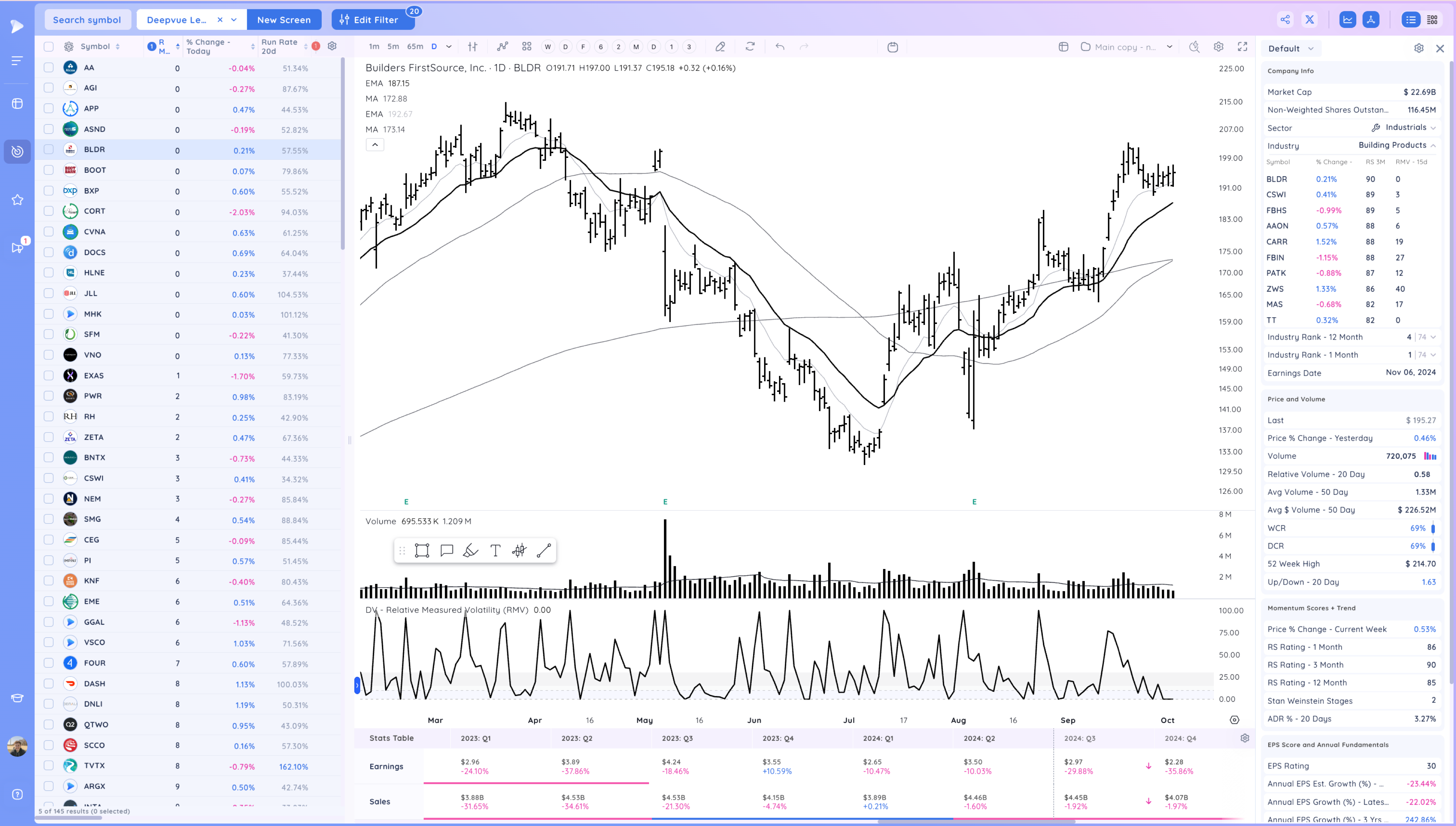Click the eraser icon in chart toolbar
This screenshot has width=1456, height=826.
(x=720, y=47)
